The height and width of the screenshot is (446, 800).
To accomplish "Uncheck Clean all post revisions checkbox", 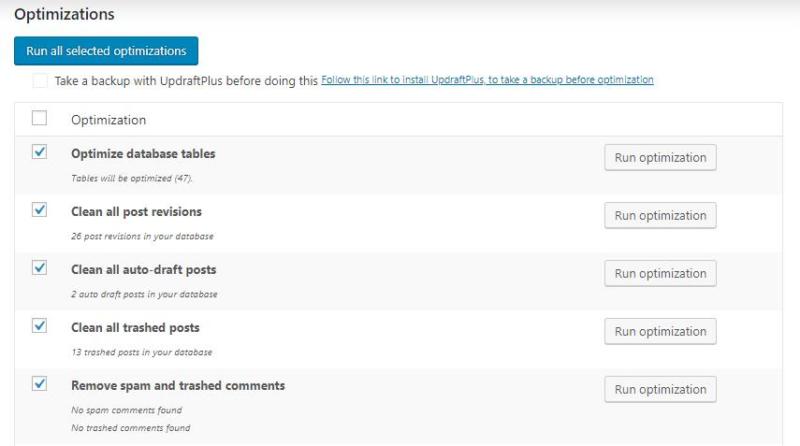I will tap(39, 210).
